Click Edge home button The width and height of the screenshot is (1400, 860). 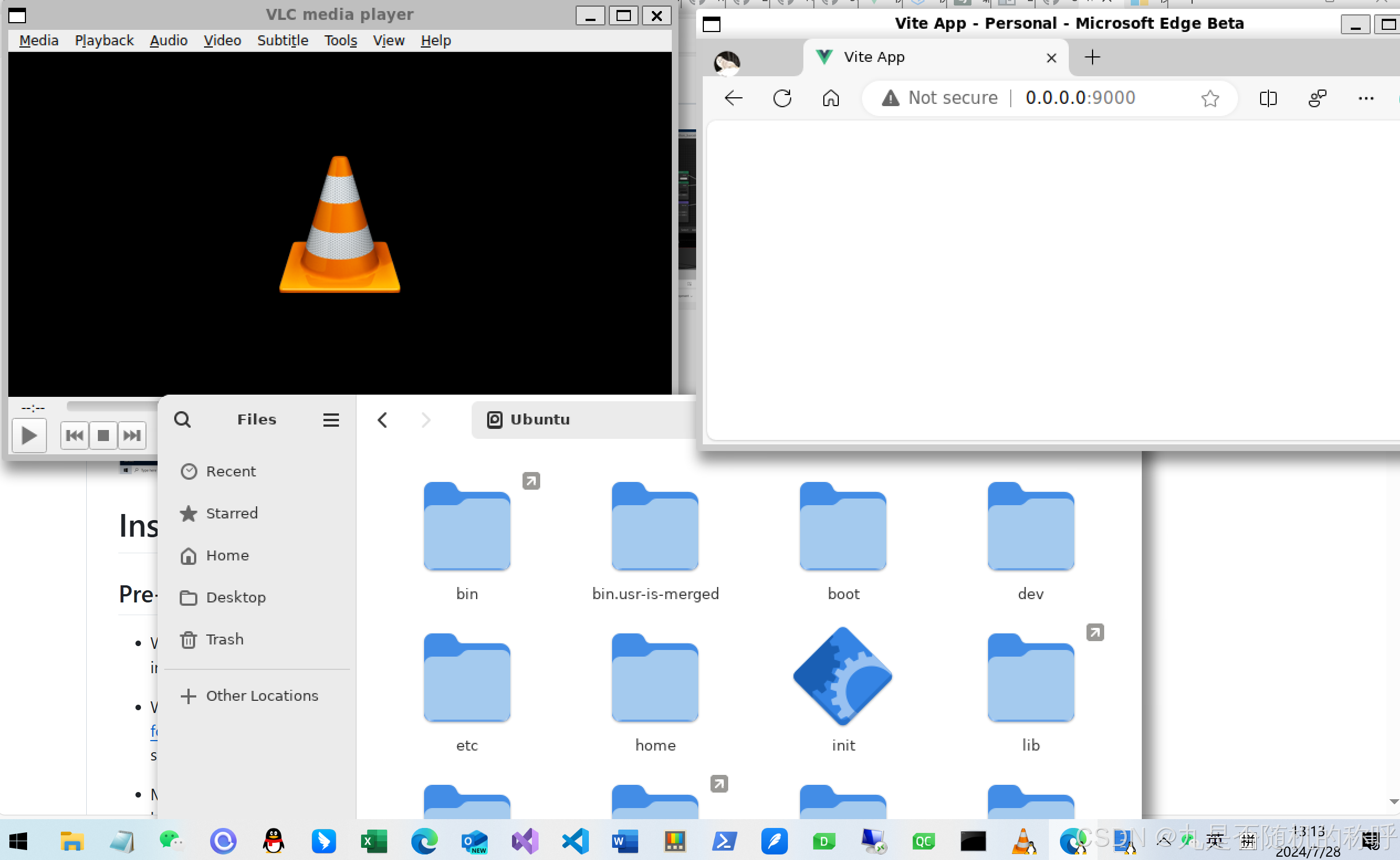click(831, 98)
